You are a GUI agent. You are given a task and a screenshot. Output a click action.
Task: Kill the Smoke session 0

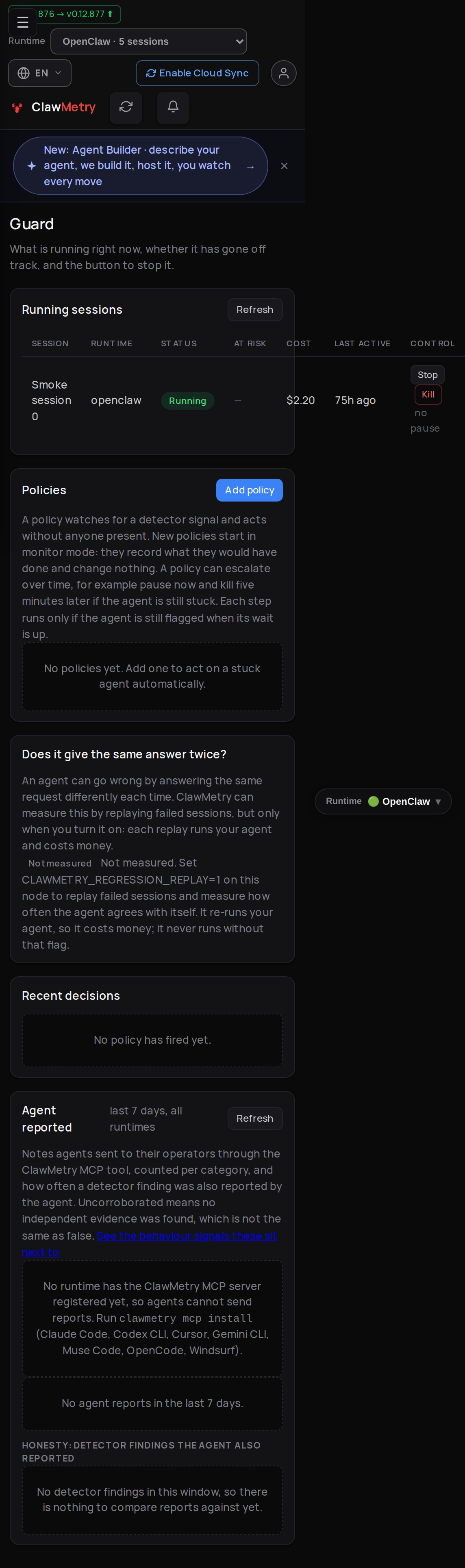[x=428, y=394]
